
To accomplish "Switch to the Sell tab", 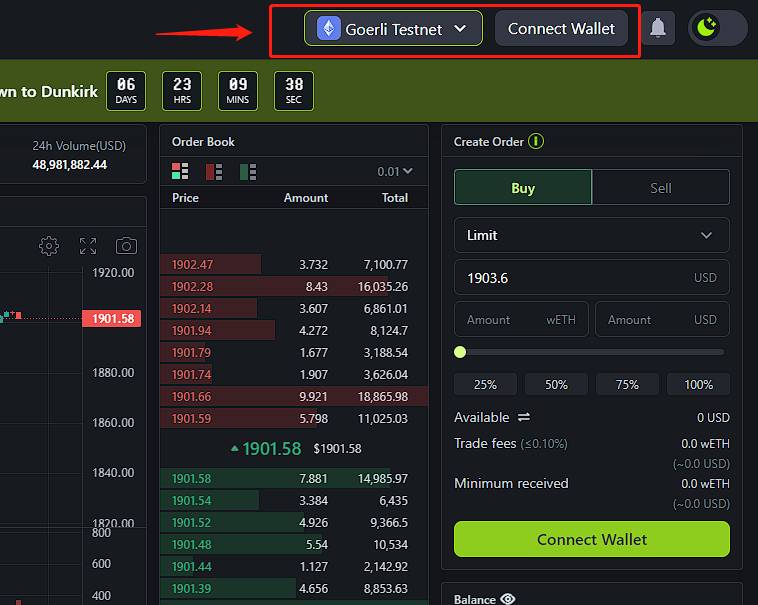I will (660, 187).
